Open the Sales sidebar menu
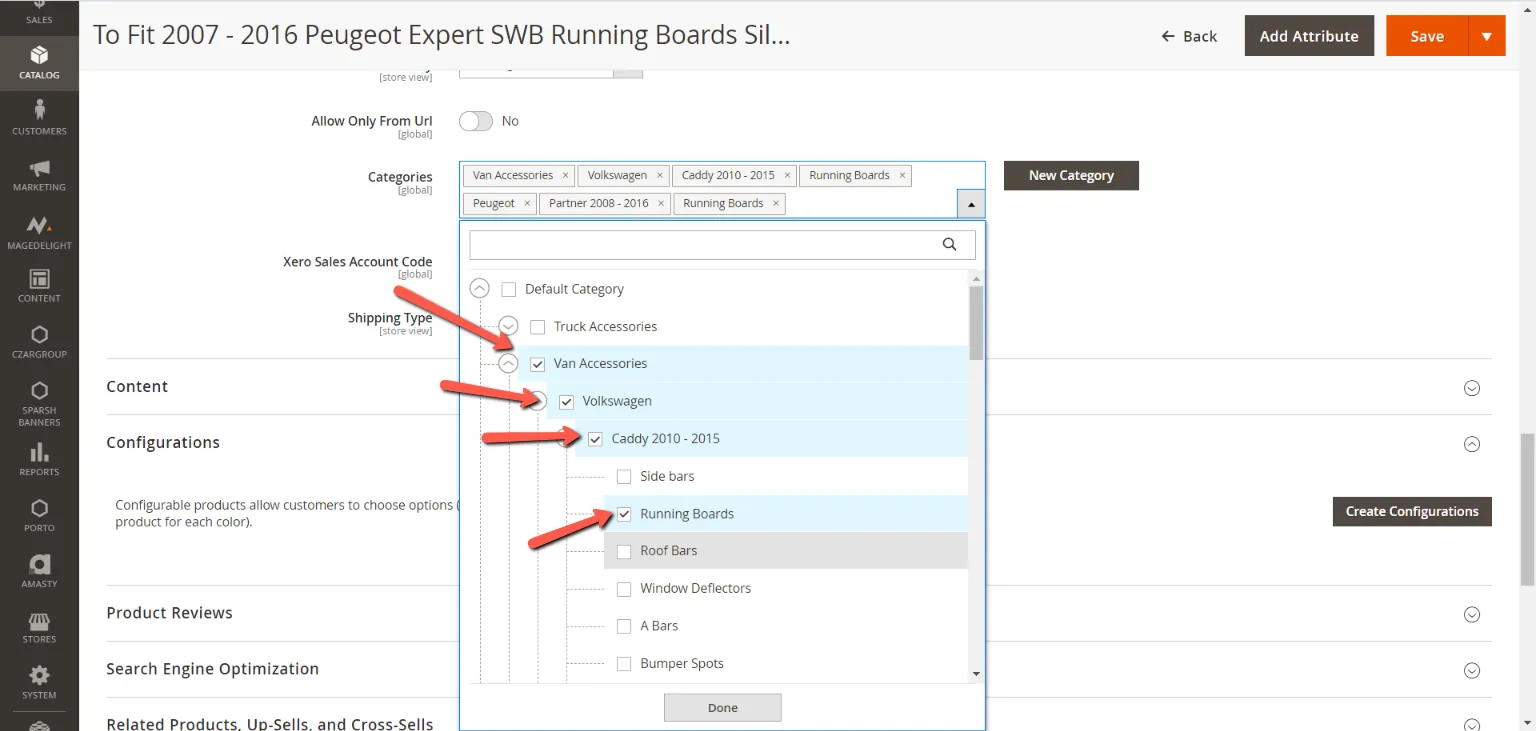 (x=39, y=15)
